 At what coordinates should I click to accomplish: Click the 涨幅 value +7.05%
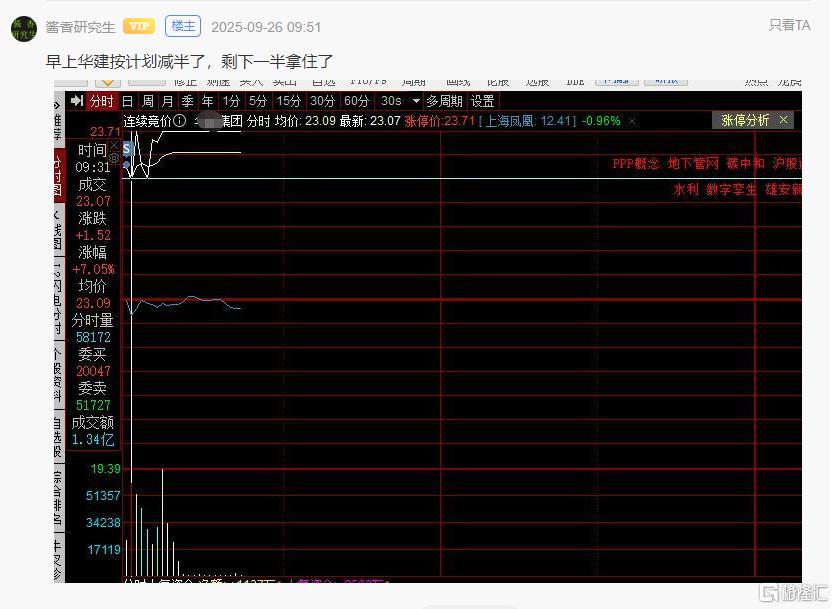coord(94,269)
